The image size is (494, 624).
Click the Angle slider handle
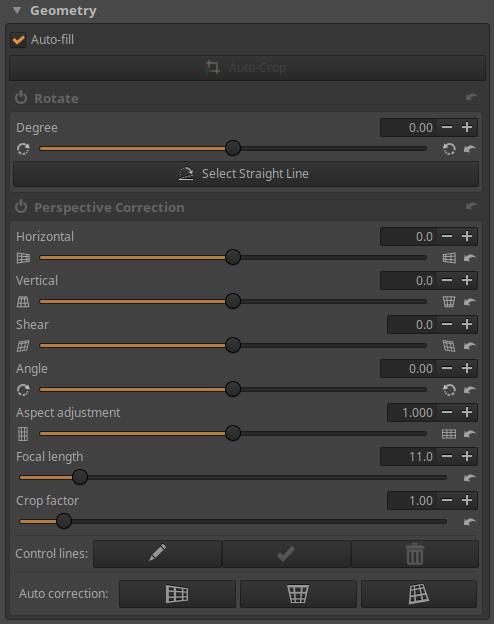click(x=233, y=389)
